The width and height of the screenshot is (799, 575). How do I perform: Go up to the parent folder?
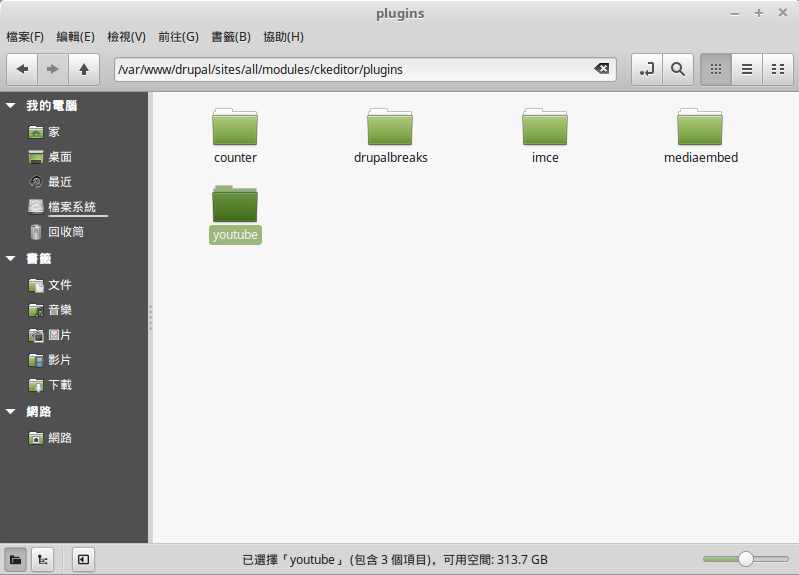(84, 69)
